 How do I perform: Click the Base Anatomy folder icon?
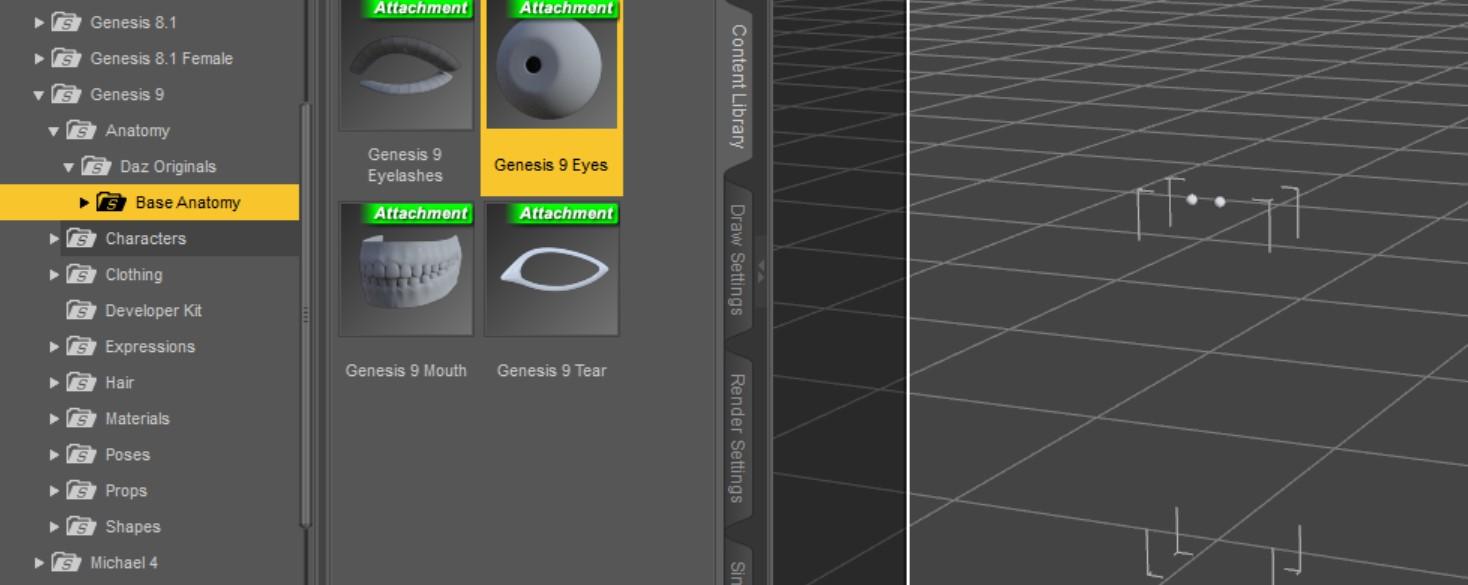(x=111, y=202)
